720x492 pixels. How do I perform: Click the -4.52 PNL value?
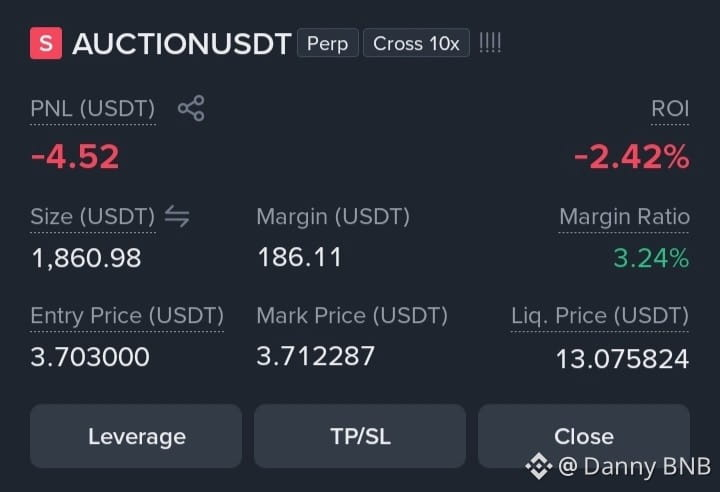(x=75, y=157)
